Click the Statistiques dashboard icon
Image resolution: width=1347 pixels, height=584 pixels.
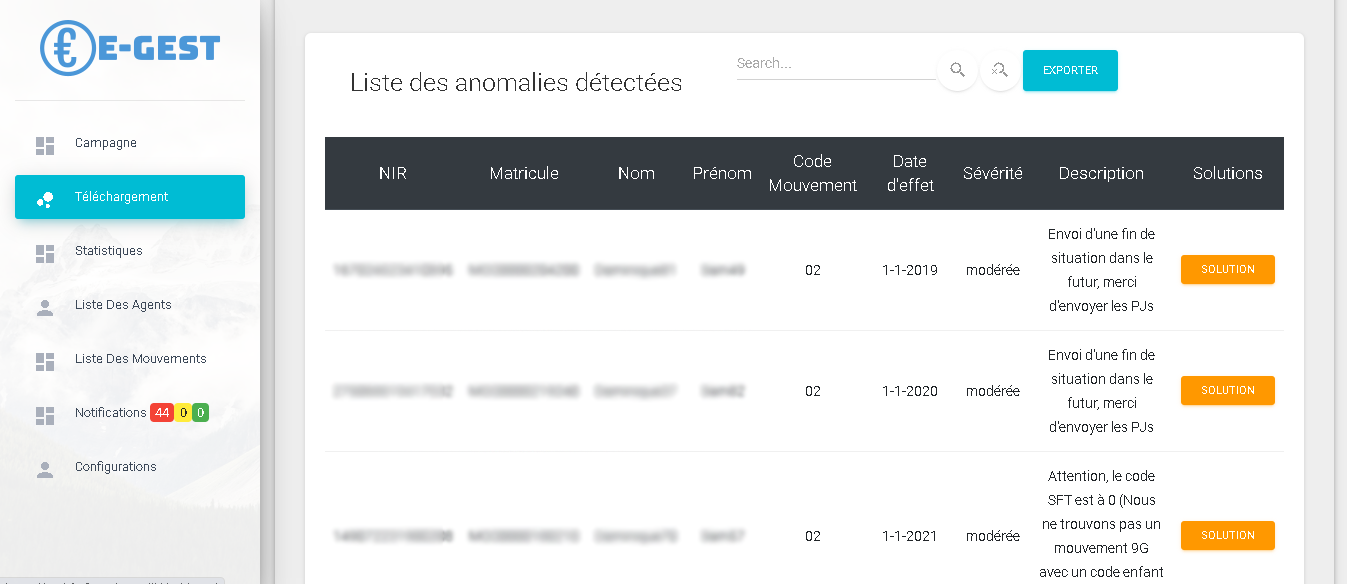coord(45,253)
